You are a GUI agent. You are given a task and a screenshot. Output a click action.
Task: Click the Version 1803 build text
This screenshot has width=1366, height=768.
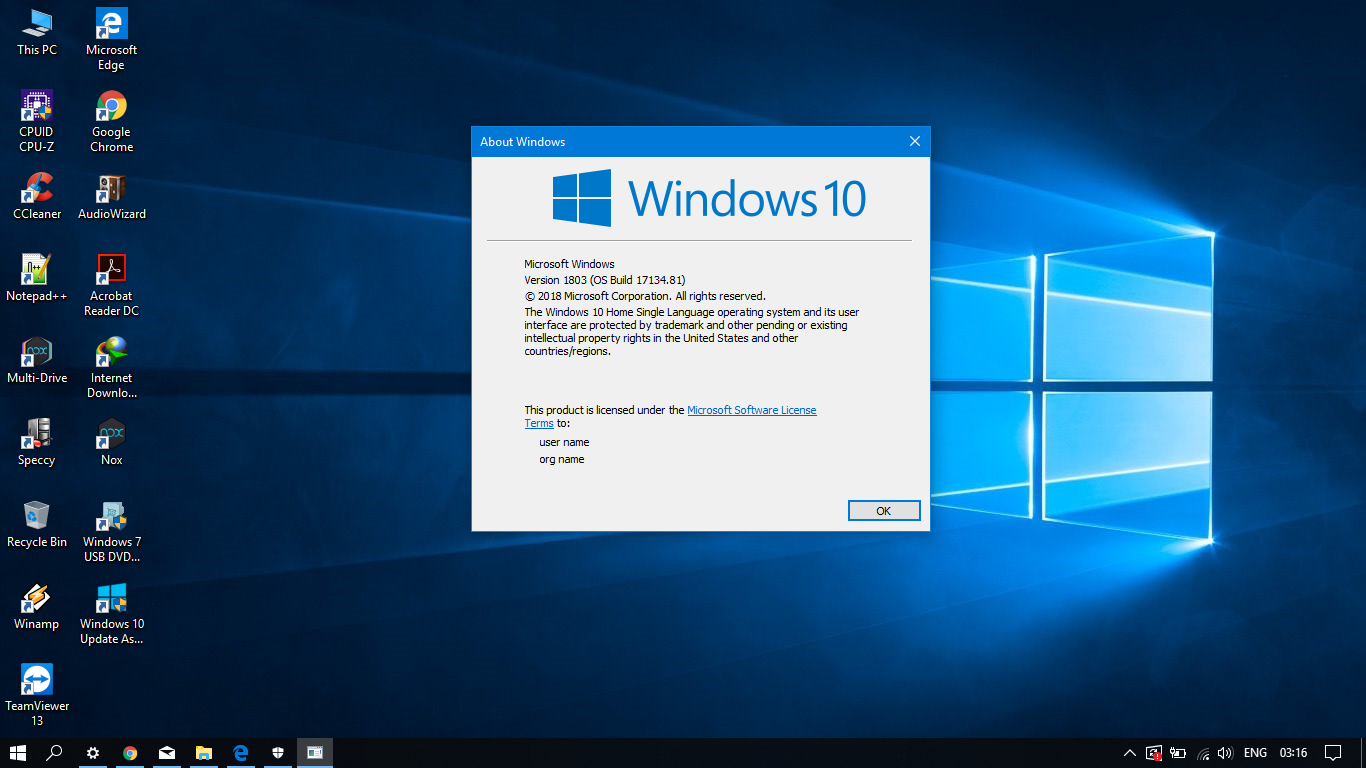tap(605, 280)
